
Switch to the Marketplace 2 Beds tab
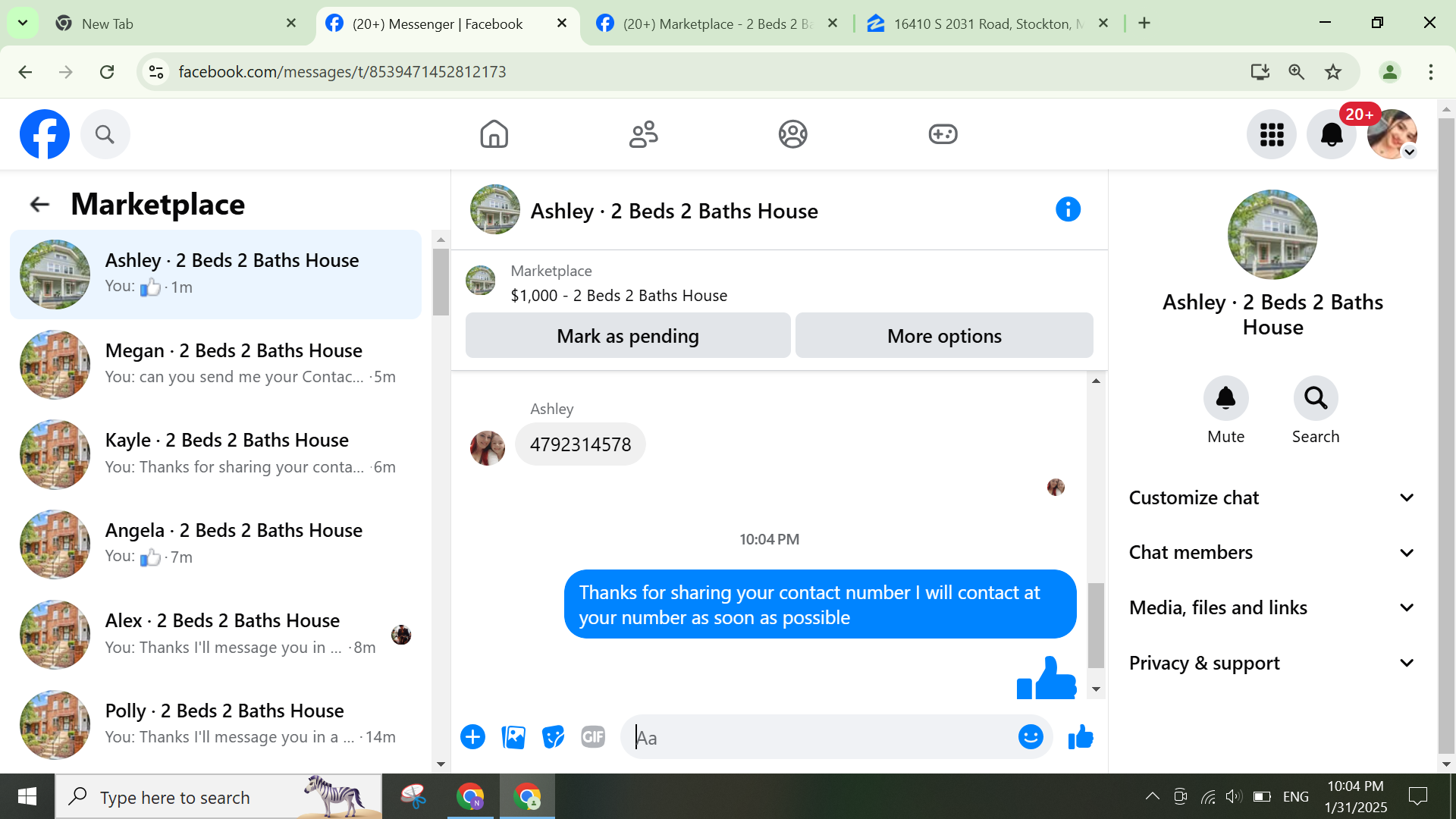pos(717,24)
